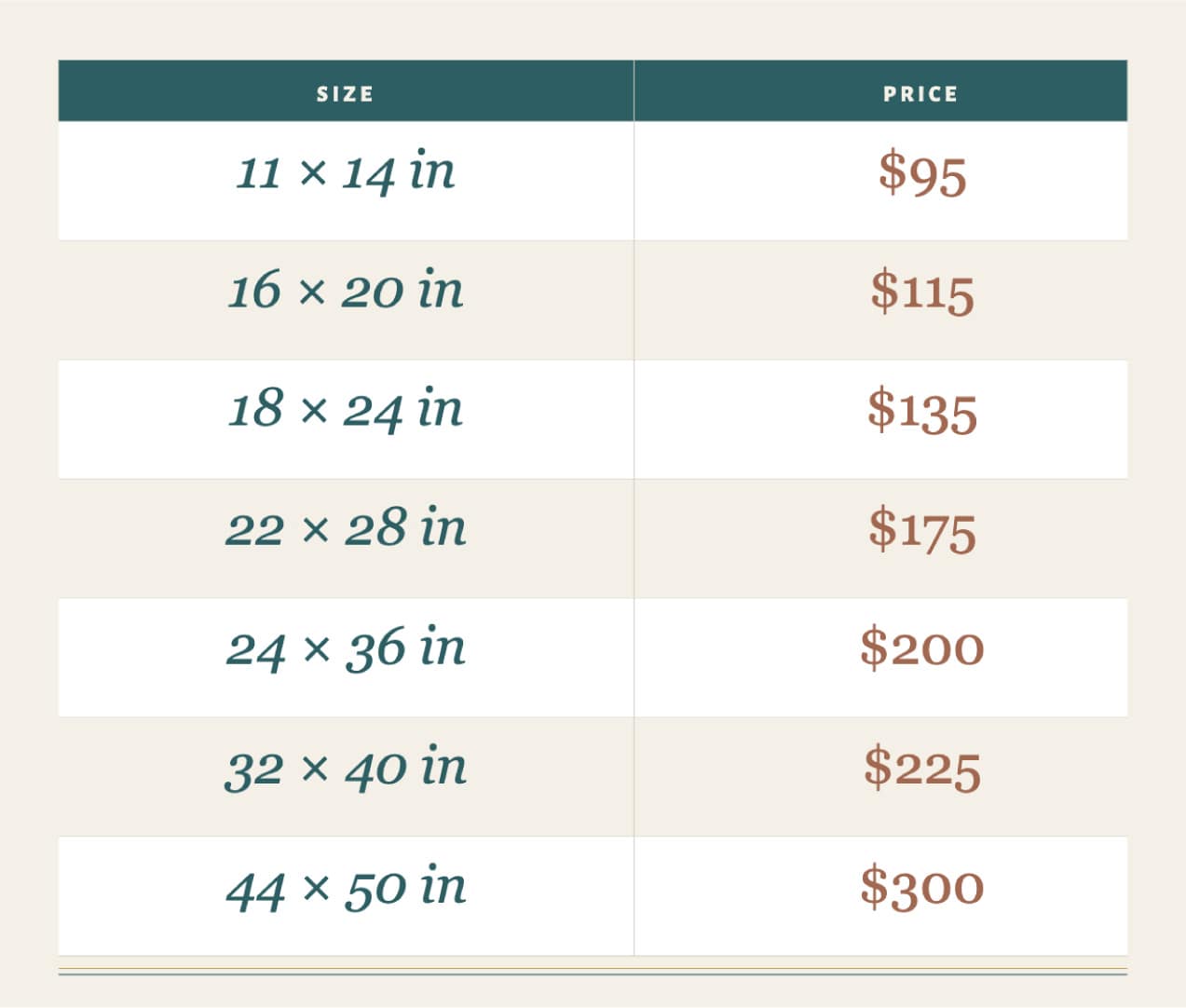Choose the 18 × 24 in size
This screenshot has height=1008, width=1186.
[x=345, y=410]
